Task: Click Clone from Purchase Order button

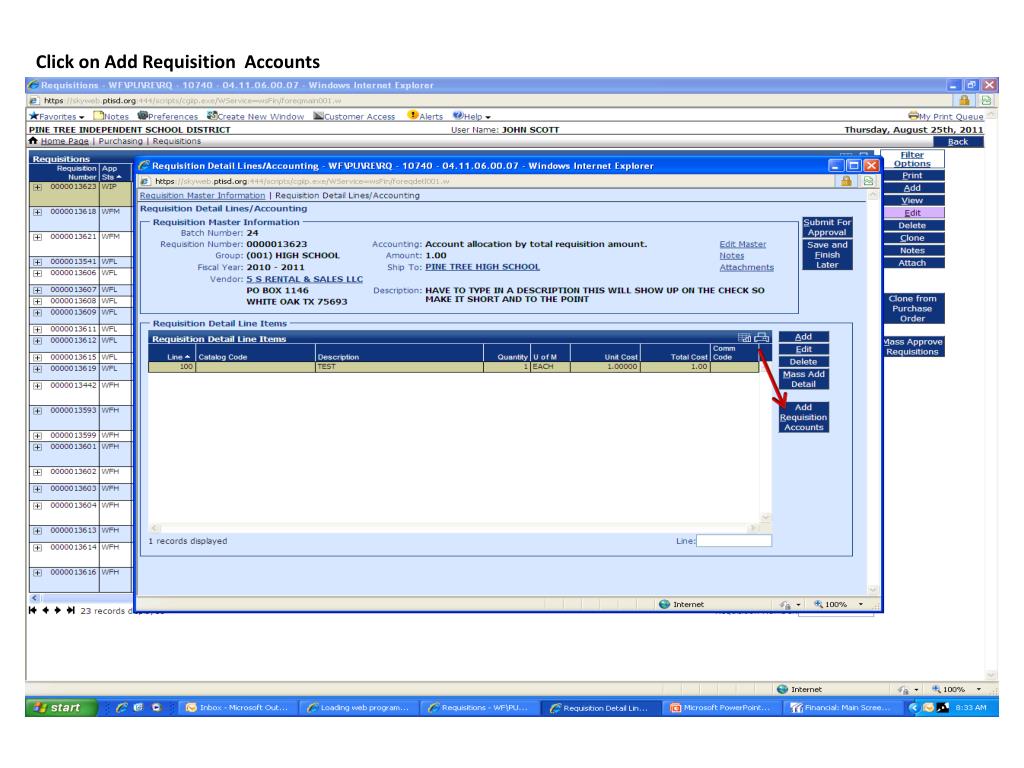Action: tap(912, 308)
